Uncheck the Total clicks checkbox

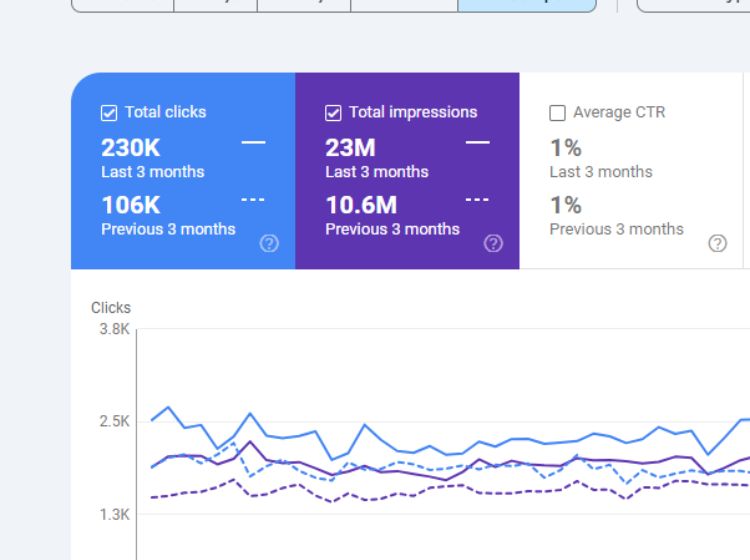tap(109, 113)
